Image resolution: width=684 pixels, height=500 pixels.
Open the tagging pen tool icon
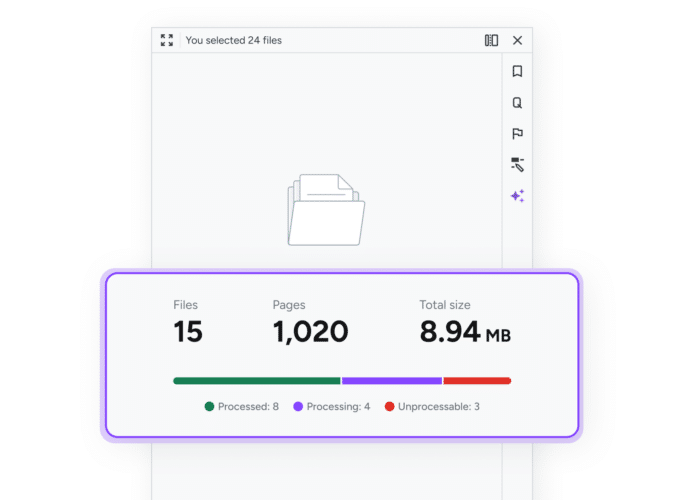point(517,165)
